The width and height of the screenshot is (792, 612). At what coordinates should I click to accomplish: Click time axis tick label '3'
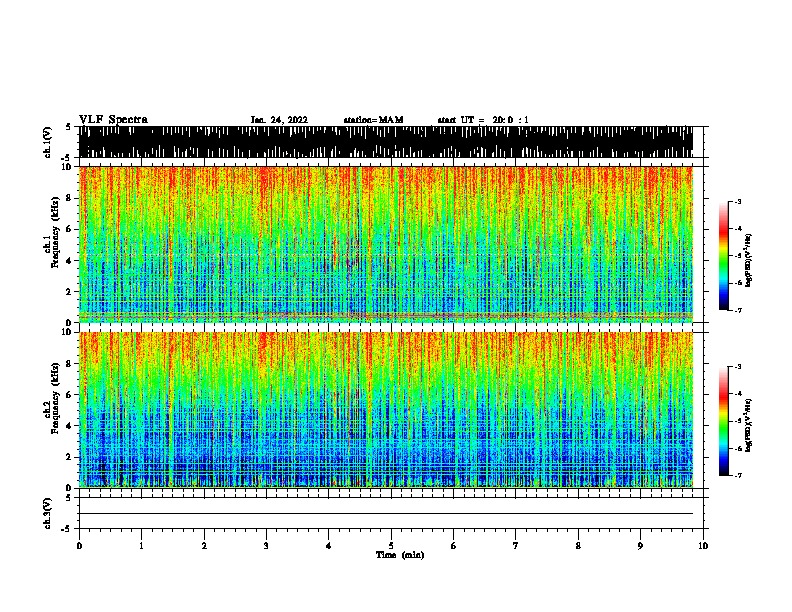point(266,546)
